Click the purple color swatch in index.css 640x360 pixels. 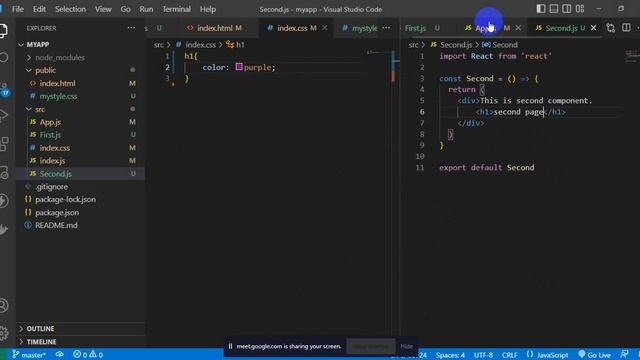point(239,67)
